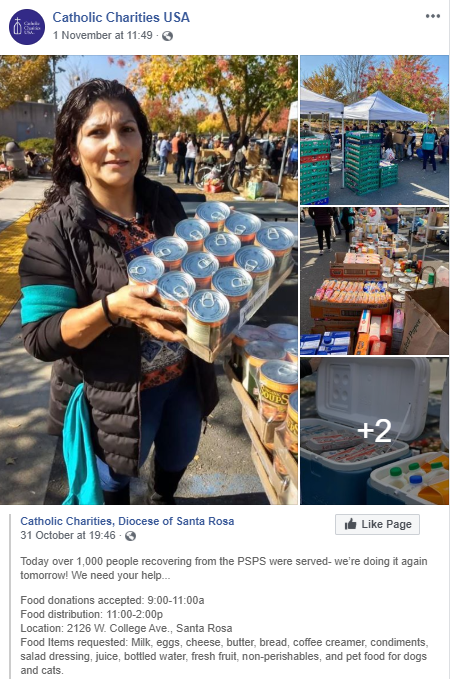
Task: Like the Diocese of Santa Rosa page
Action: click(x=377, y=524)
